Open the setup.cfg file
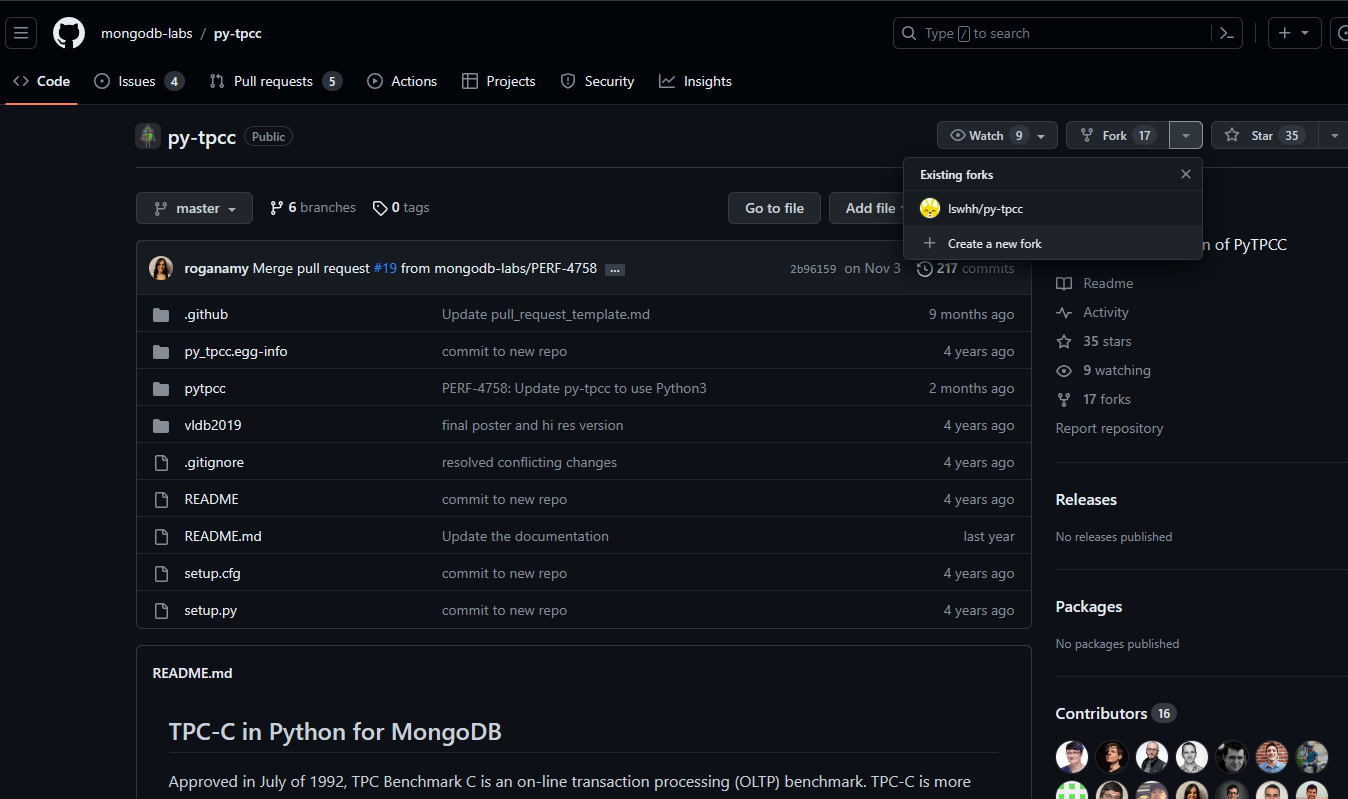The width and height of the screenshot is (1348, 799). [212, 573]
